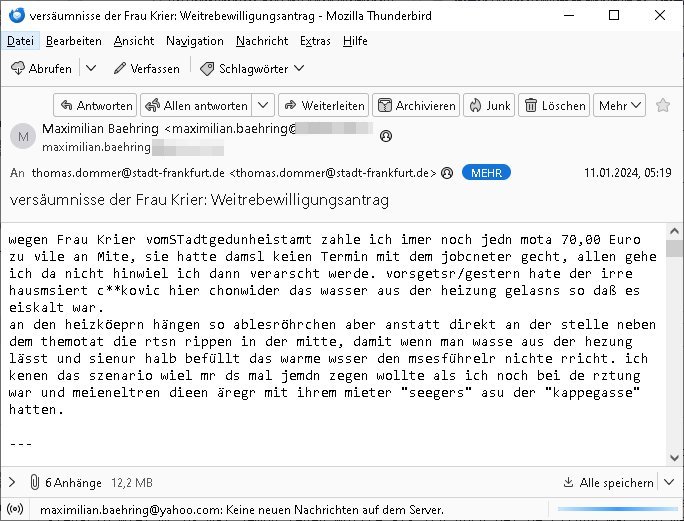Open the Alle speichern dropdown arrow
684x521 pixels.
669,483
